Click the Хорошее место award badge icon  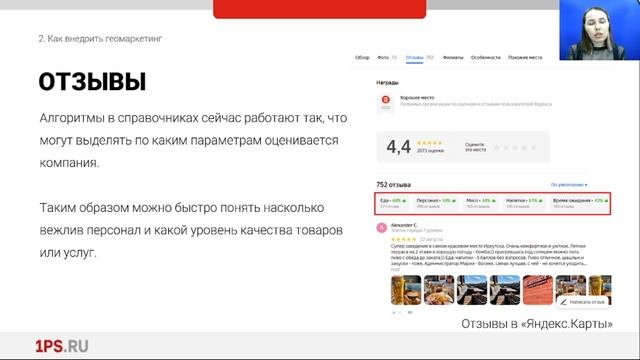point(385,102)
